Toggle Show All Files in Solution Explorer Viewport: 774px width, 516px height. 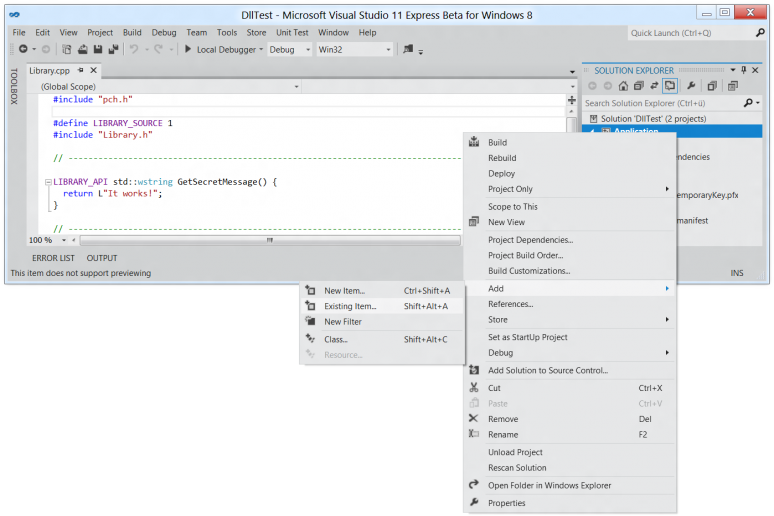[x=670, y=86]
